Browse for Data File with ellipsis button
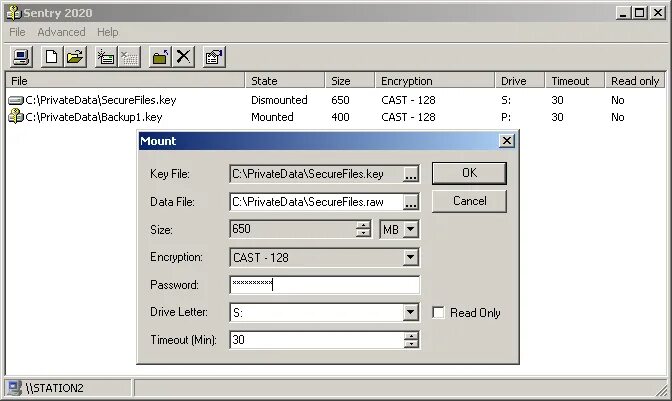 pos(411,202)
